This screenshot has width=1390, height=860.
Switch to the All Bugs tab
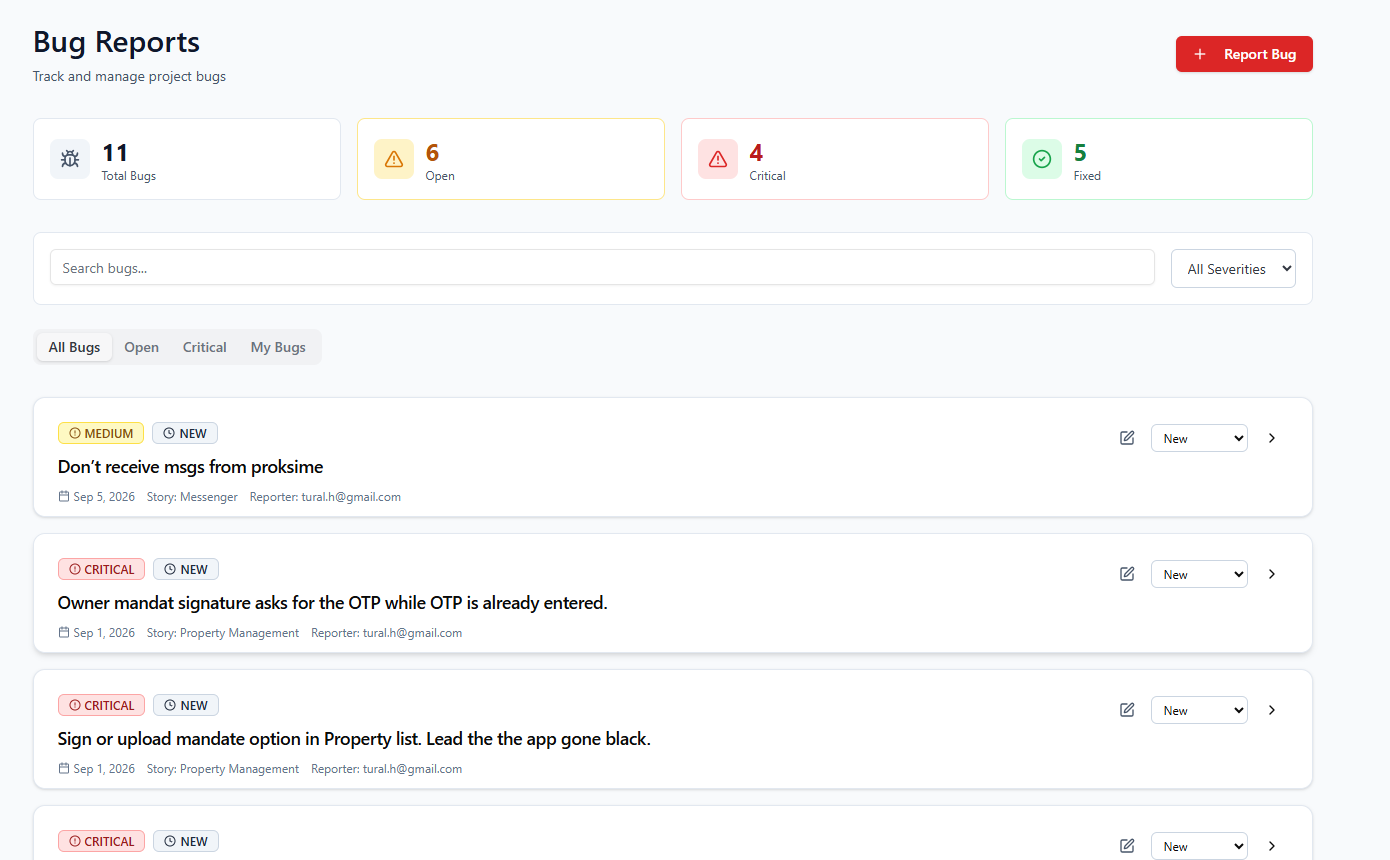75,347
